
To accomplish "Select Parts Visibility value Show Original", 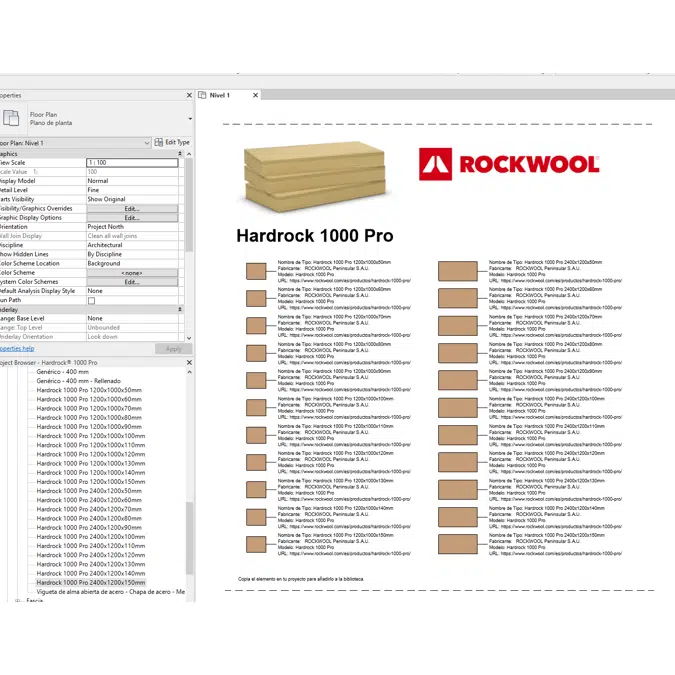I will click(x=132, y=199).
